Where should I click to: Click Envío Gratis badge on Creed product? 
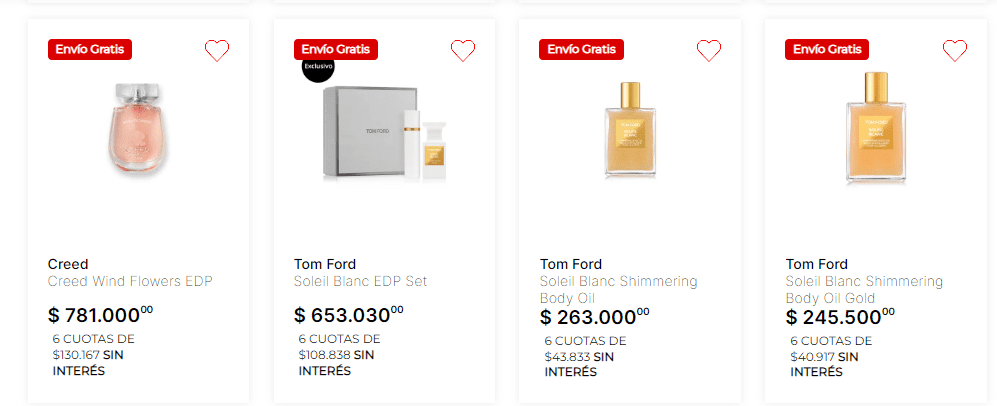tap(90, 49)
